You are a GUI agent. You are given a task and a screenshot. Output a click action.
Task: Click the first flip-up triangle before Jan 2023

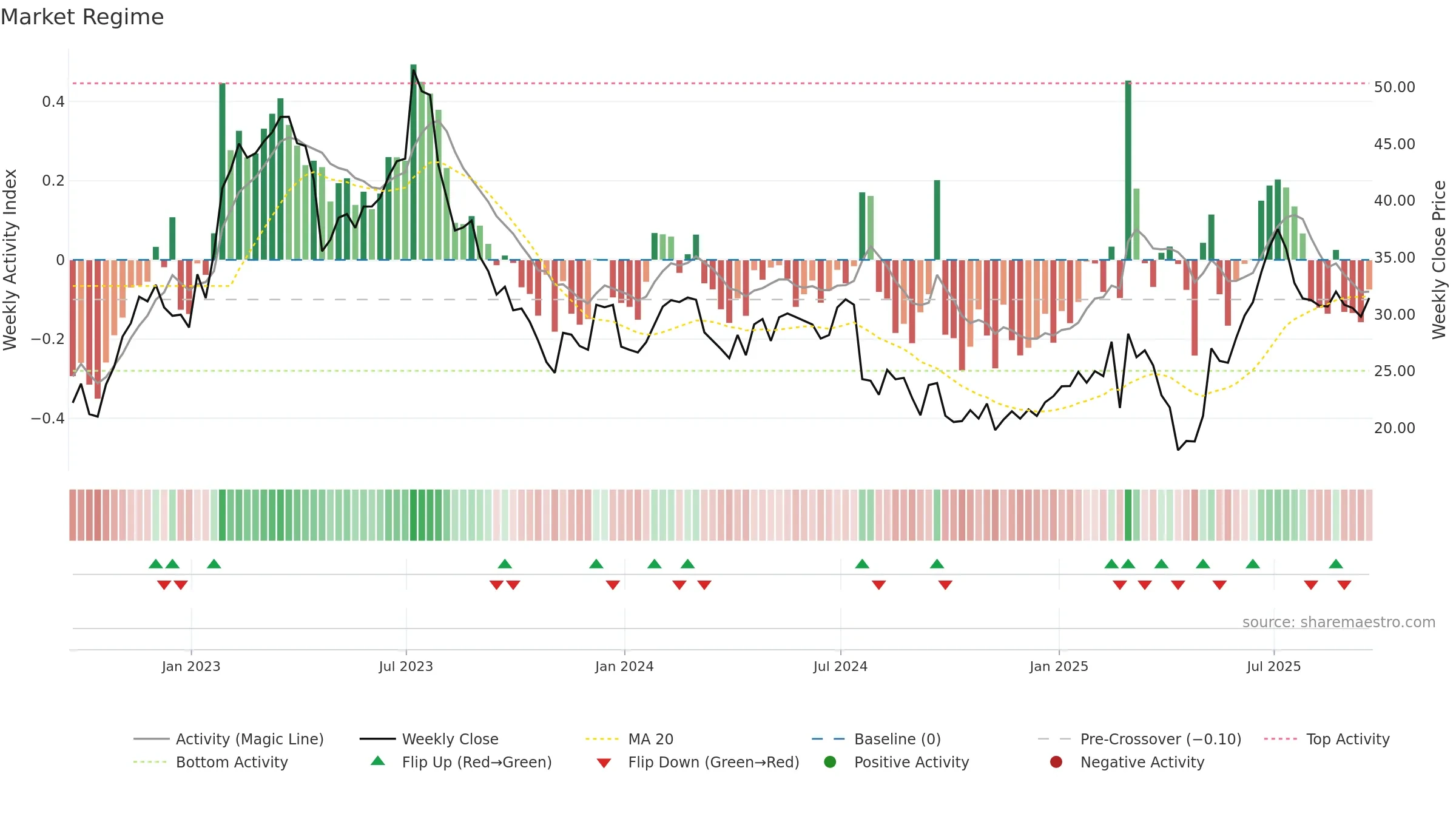click(156, 564)
